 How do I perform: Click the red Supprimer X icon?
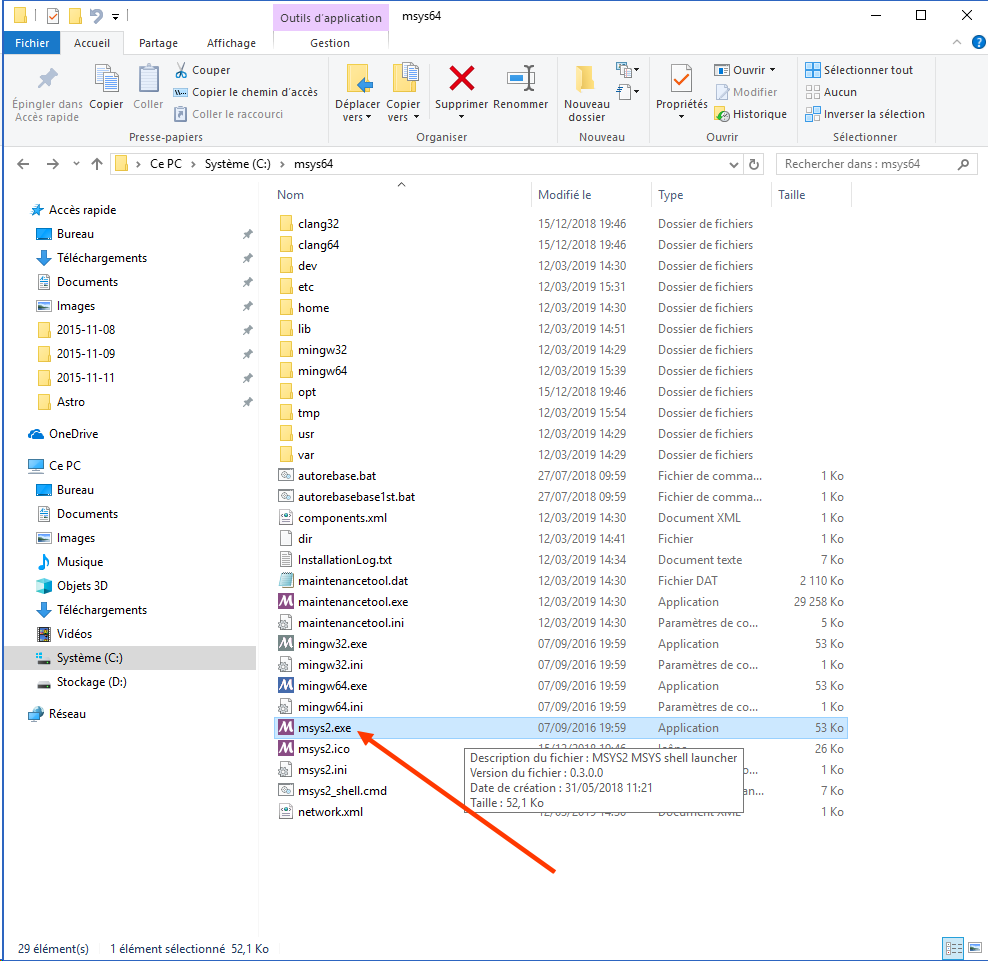461,79
